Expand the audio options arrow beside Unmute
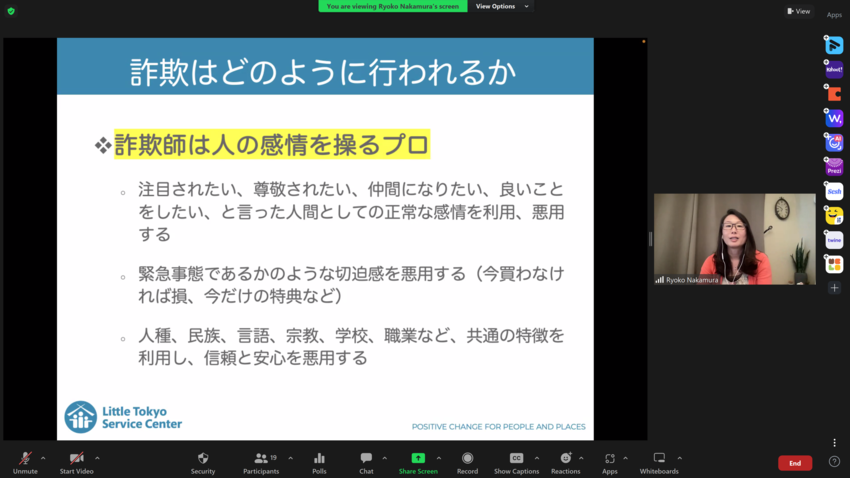Screen dimensions: 850x478 pyautogui.click(x=43, y=458)
